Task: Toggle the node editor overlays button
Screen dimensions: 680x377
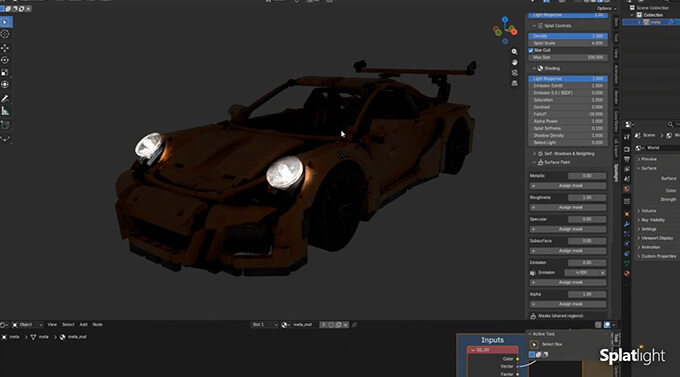Action: [607, 325]
